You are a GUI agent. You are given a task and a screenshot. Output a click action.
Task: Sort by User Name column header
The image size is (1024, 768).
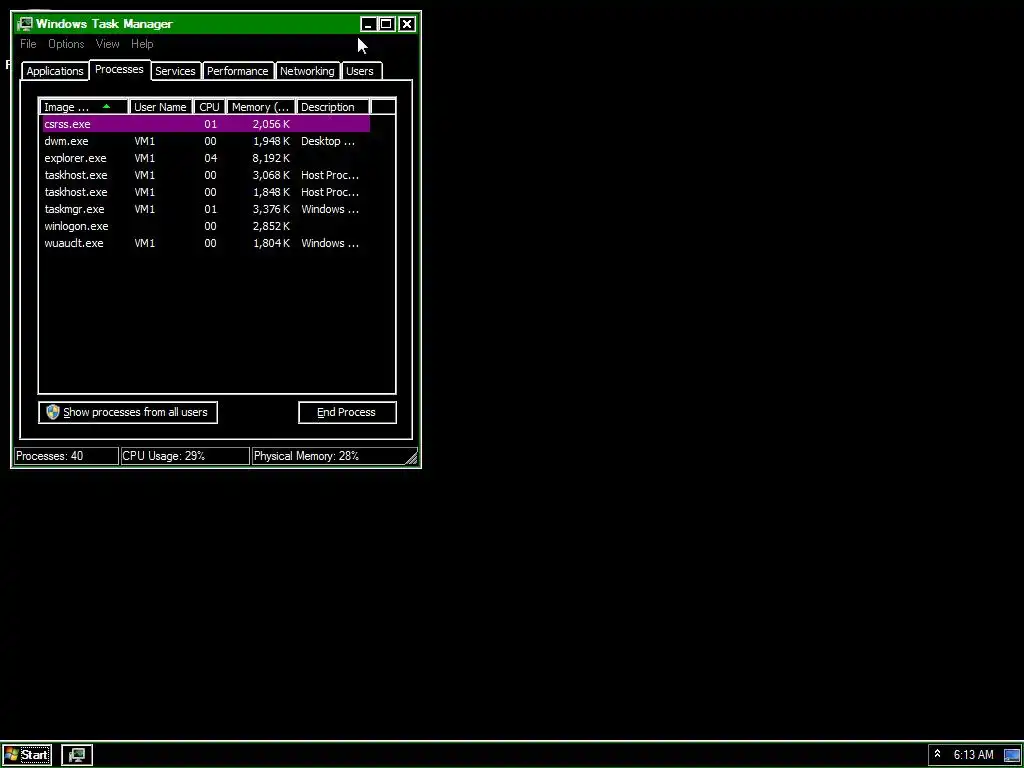pos(161,107)
